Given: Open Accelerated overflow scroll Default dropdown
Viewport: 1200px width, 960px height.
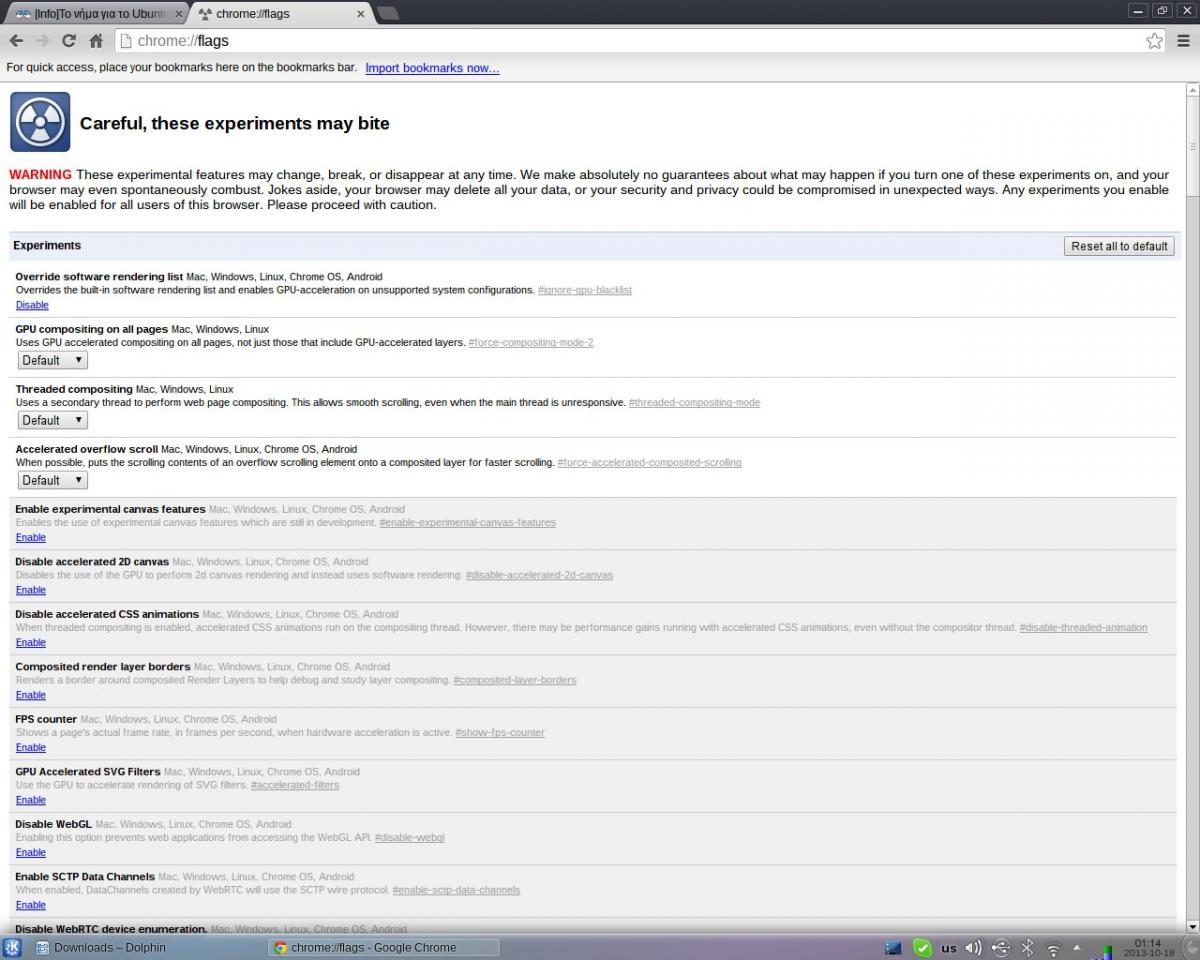Looking at the screenshot, I should [x=53, y=480].
